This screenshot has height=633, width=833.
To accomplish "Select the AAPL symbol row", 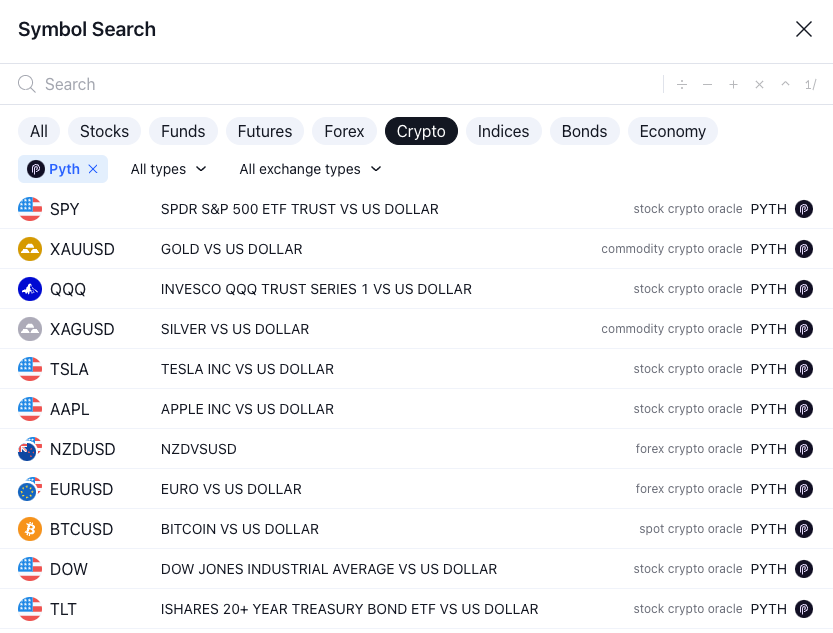I will (x=416, y=409).
